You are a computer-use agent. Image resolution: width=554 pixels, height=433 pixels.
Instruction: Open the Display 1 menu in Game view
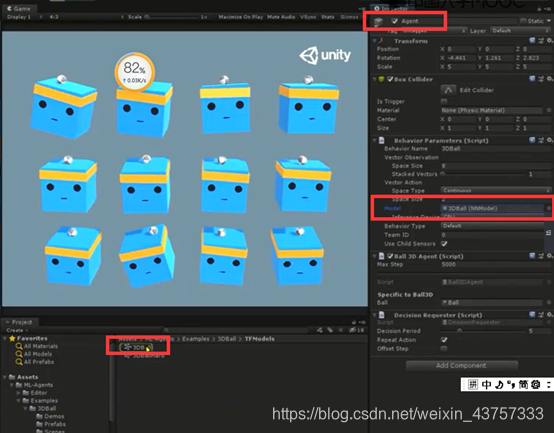point(24,17)
